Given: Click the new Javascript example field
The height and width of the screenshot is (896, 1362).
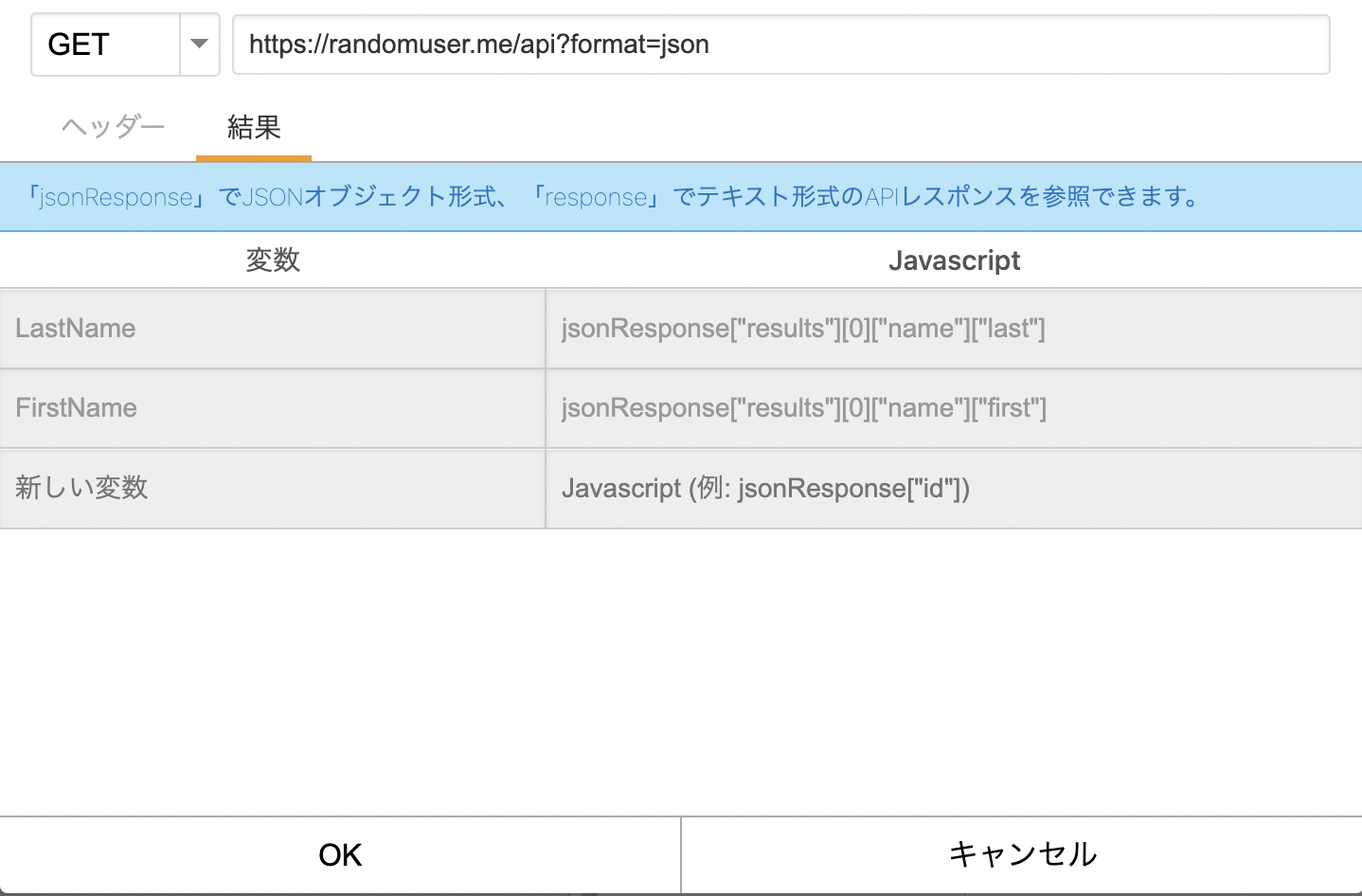Looking at the screenshot, I should click(x=955, y=488).
